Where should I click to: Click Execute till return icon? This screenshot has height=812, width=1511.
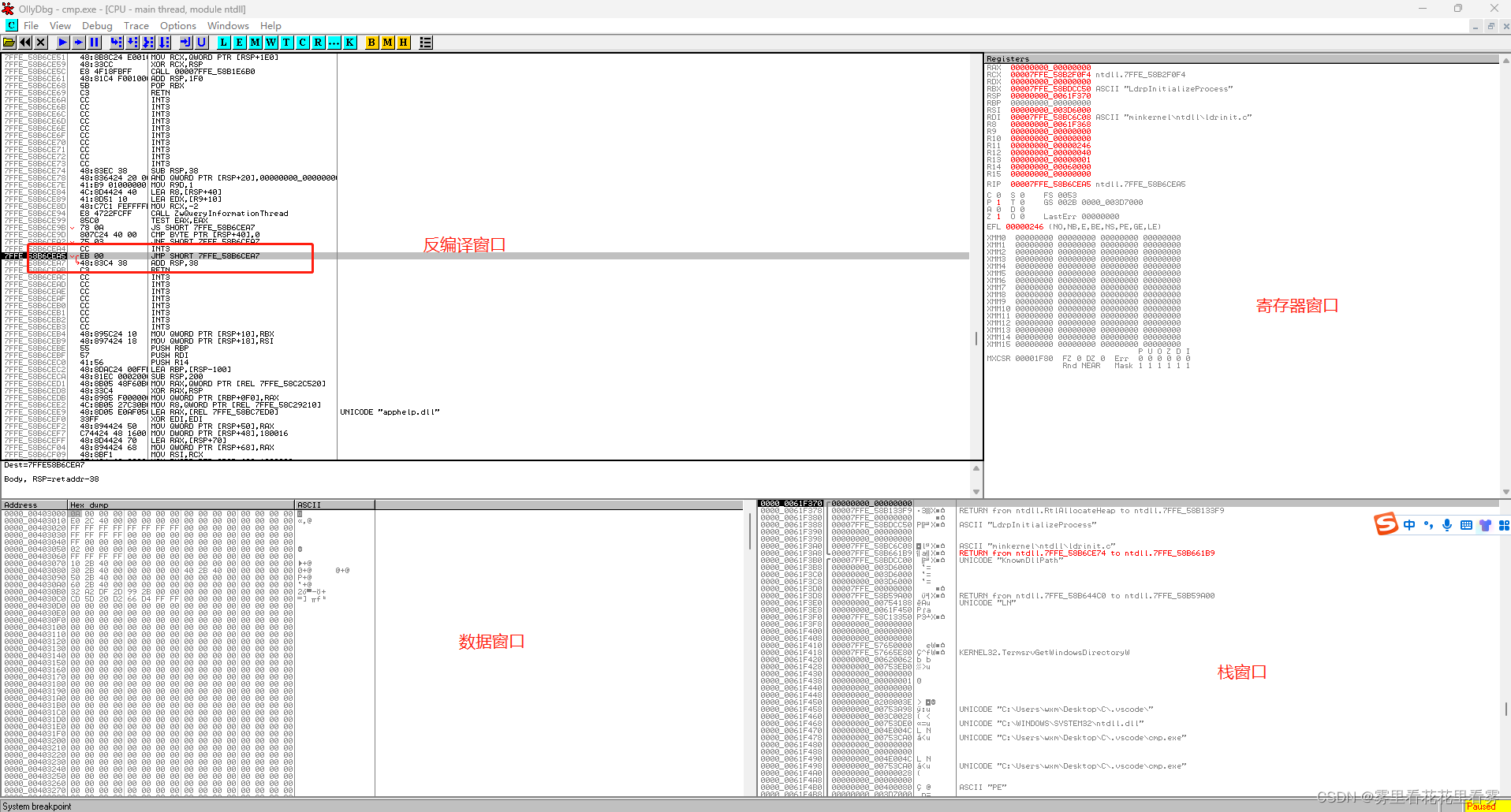[186, 43]
